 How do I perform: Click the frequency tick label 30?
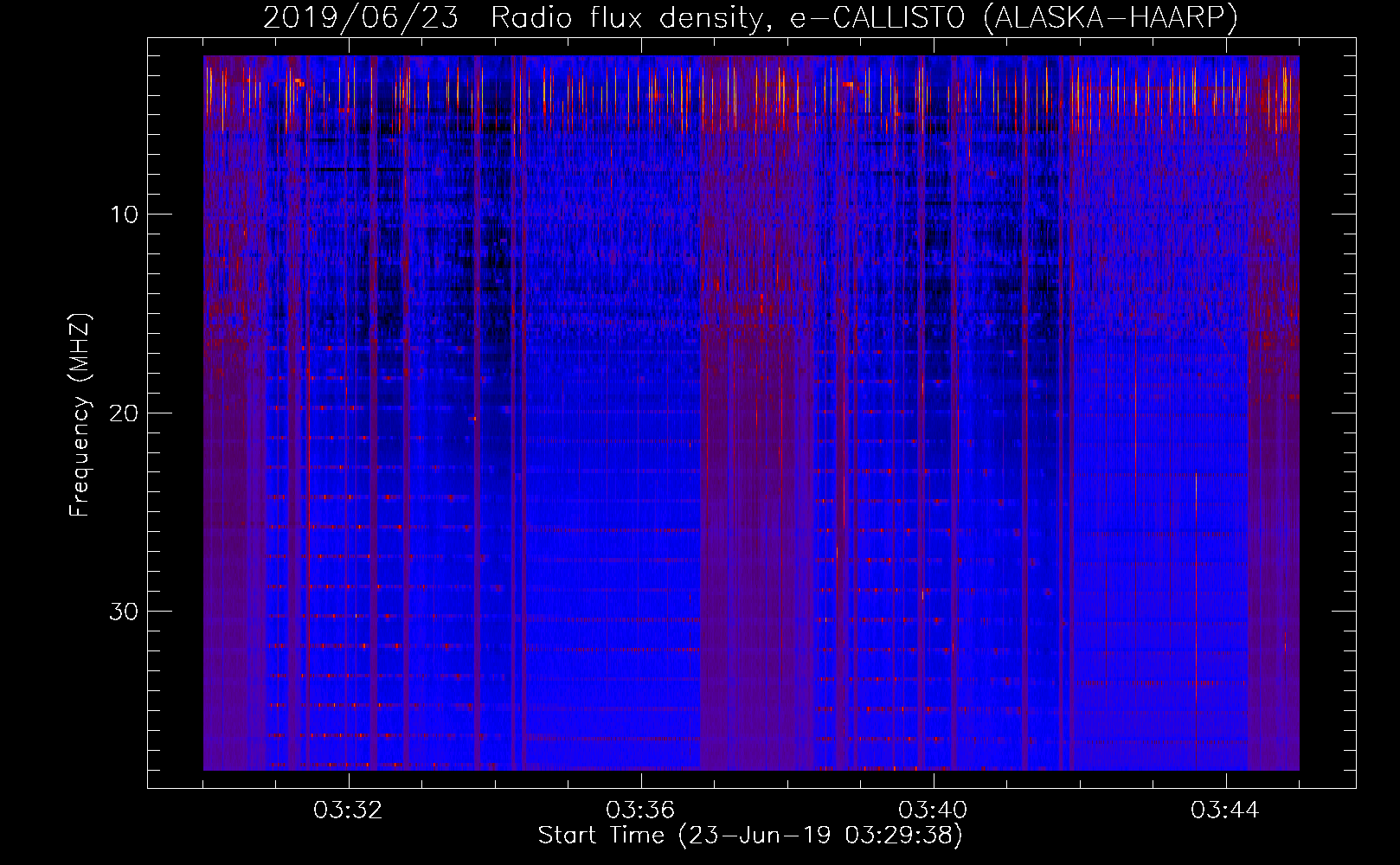click(125, 612)
